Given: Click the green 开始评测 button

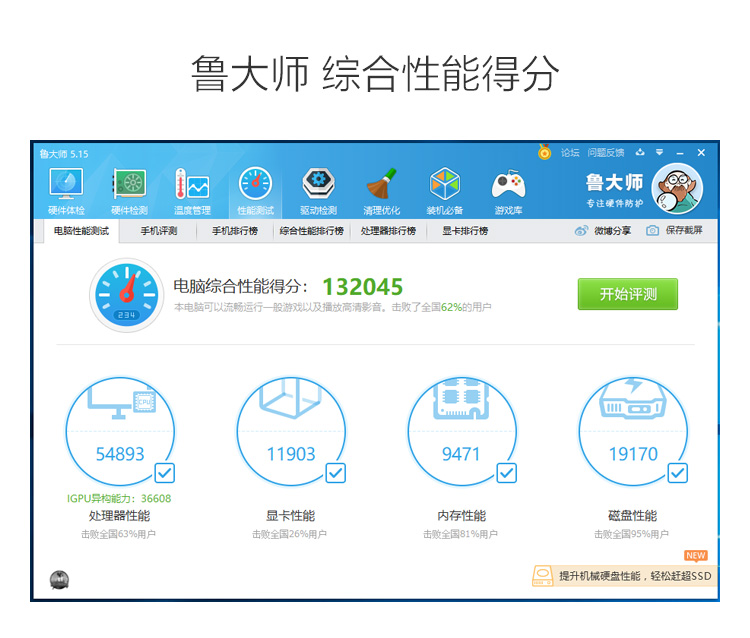Looking at the screenshot, I should (x=628, y=294).
